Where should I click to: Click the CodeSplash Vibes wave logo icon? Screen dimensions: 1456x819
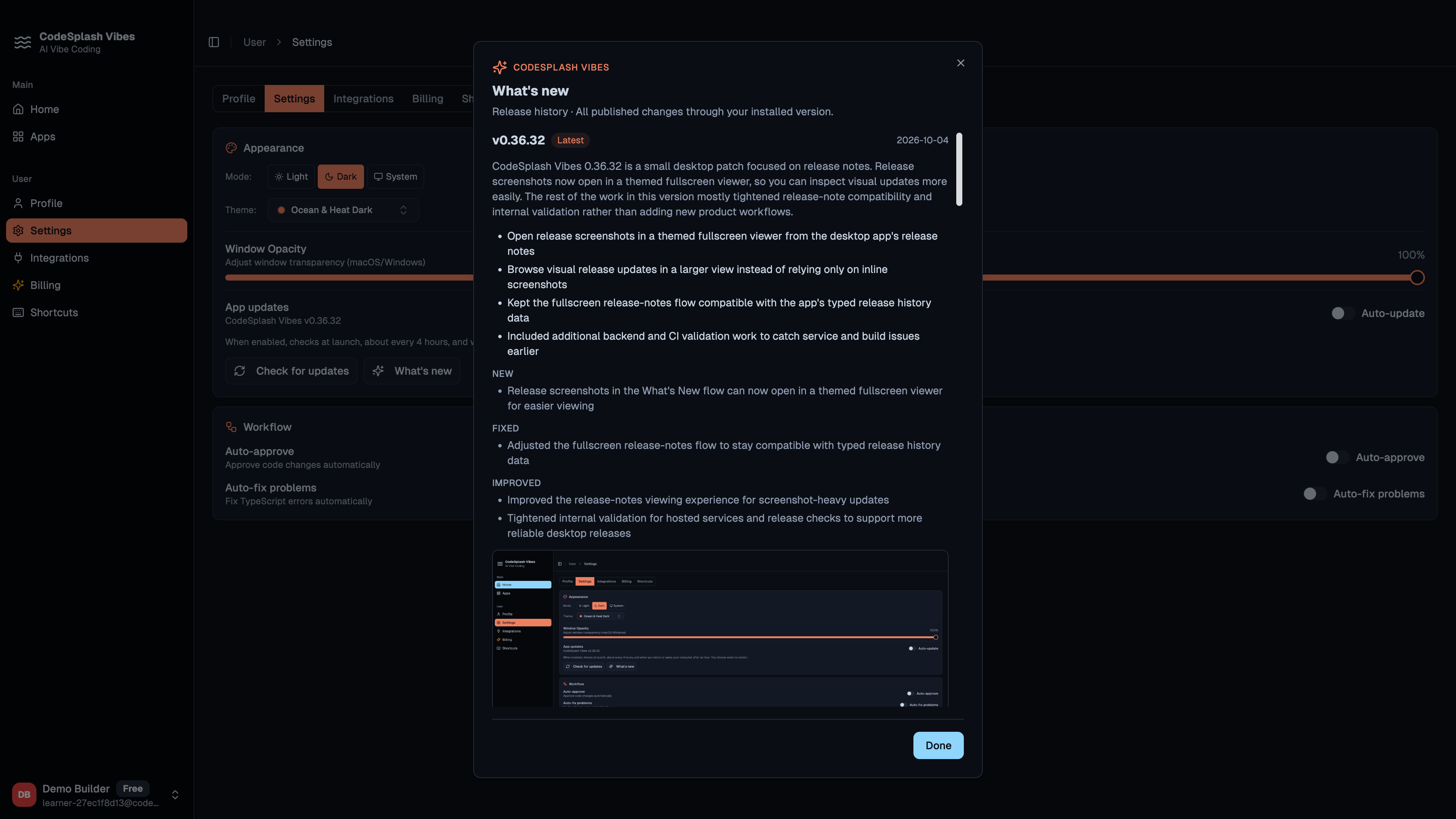pos(23,42)
